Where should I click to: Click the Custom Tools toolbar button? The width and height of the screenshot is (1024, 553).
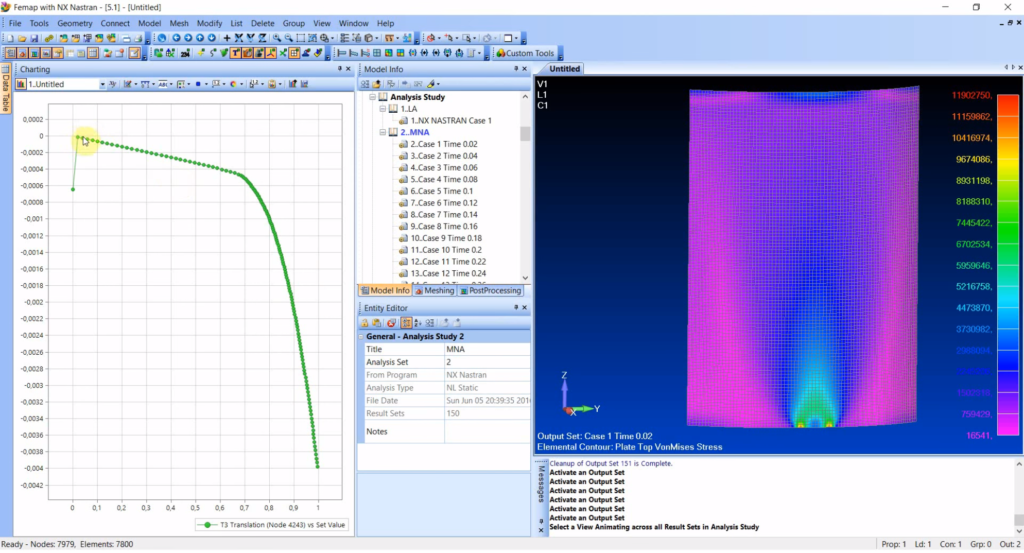[x=525, y=53]
